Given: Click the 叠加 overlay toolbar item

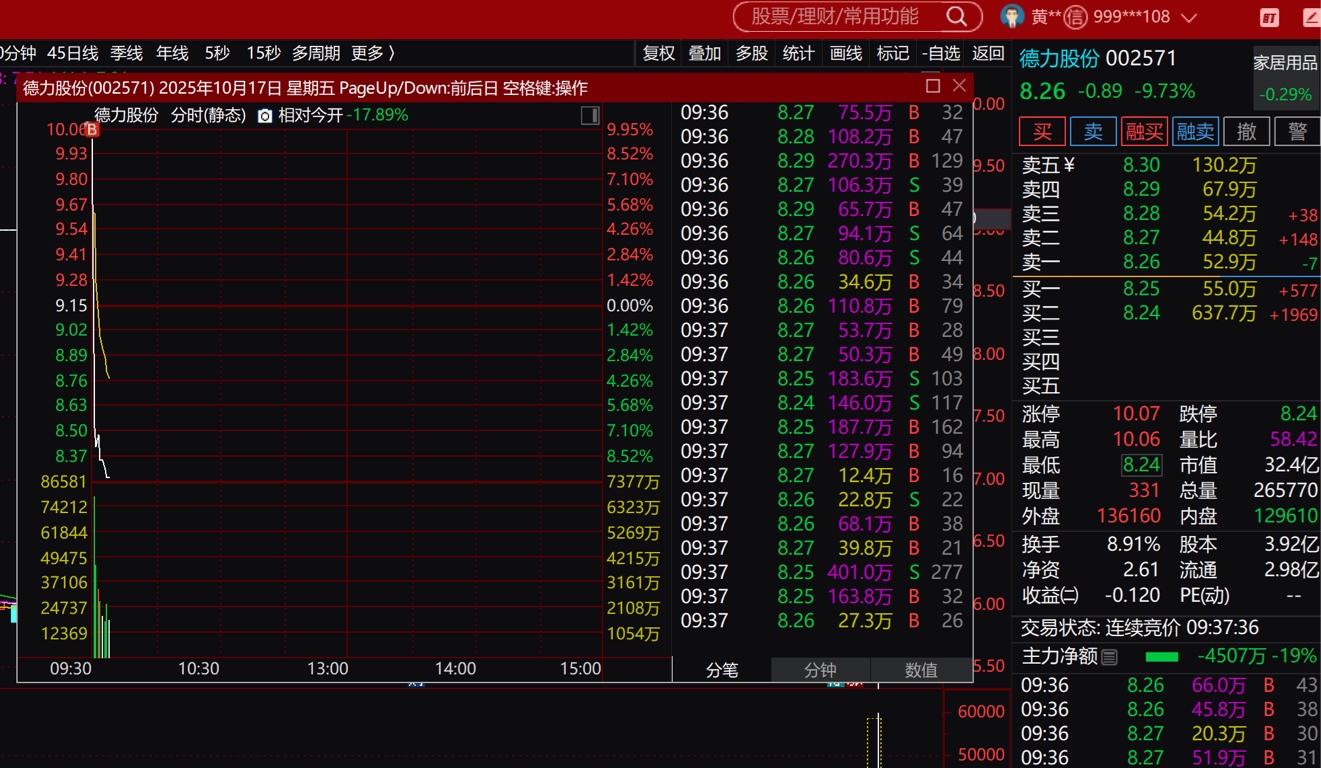Looking at the screenshot, I should click(705, 53).
